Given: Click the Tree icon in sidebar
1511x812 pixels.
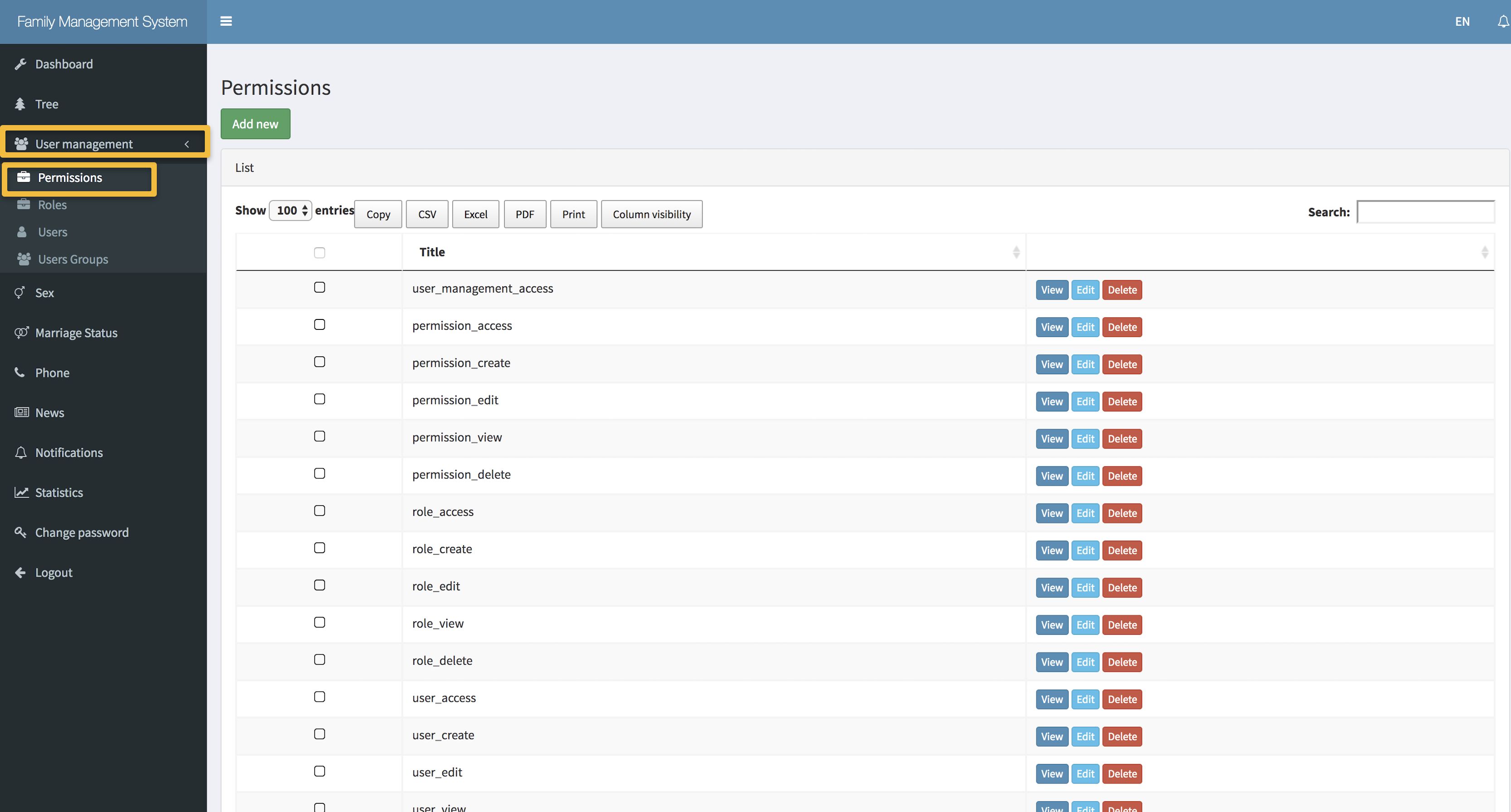Looking at the screenshot, I should click(20, 104).
